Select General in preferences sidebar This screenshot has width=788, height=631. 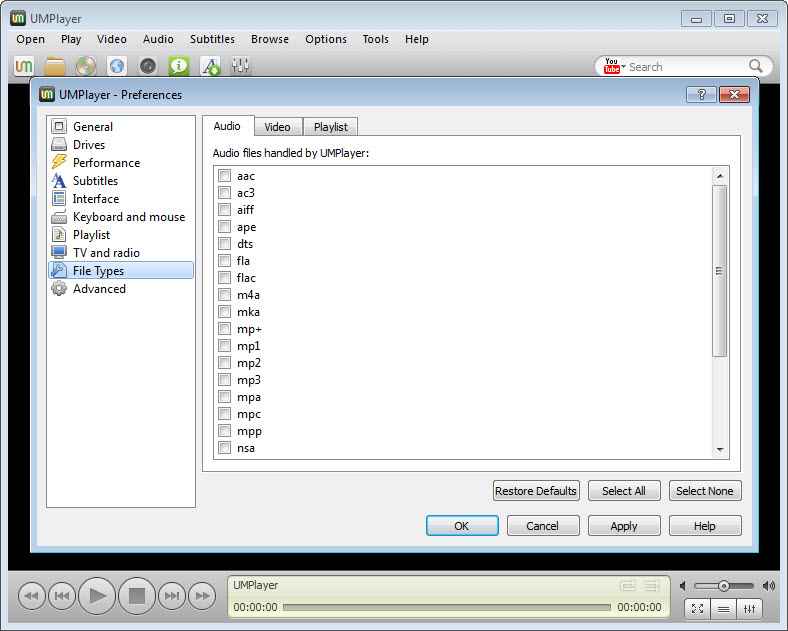click(122, 127)
